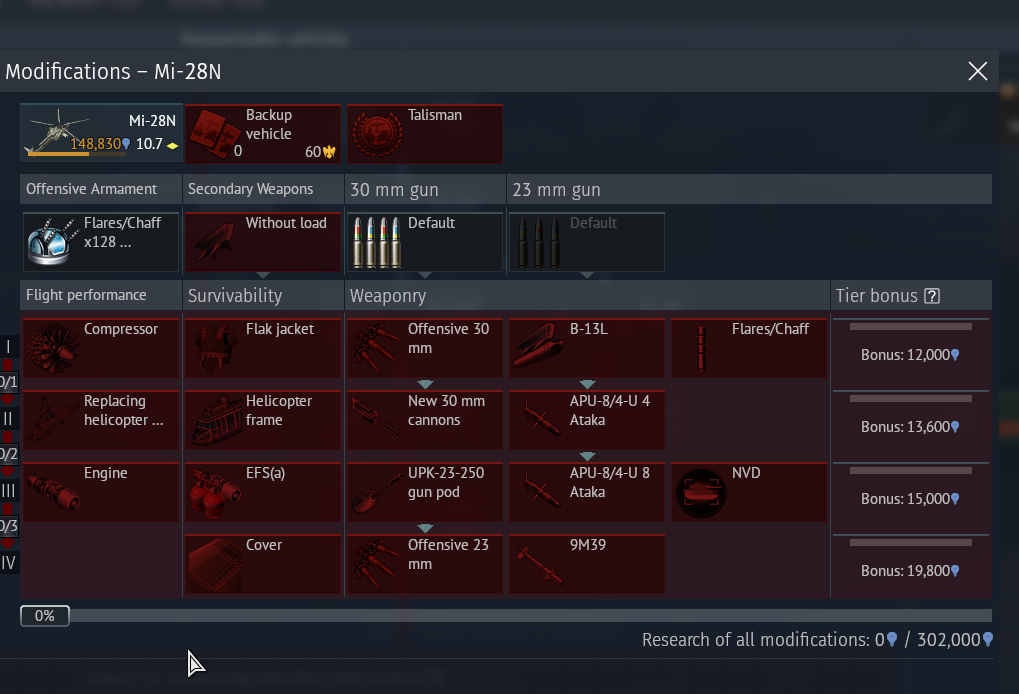
Task: Click the Engine modification icon
Action: [53, 493]
